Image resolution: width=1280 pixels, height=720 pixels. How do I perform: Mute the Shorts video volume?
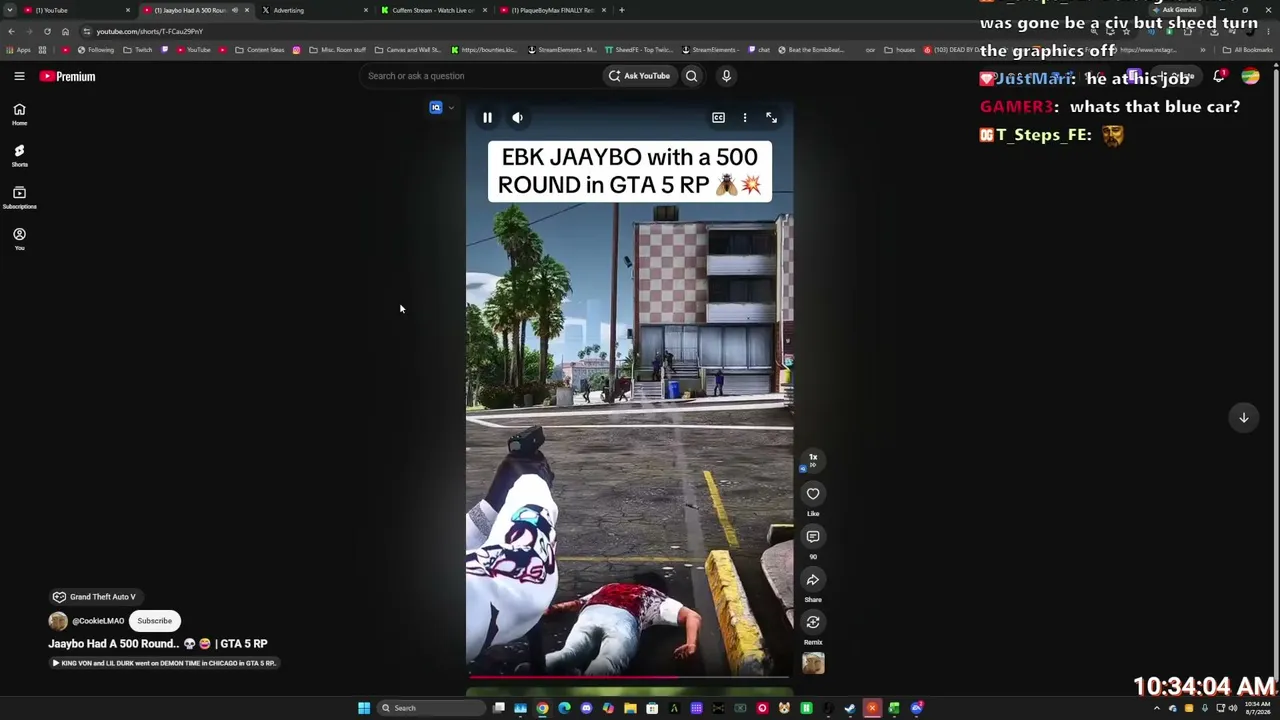tap(517, 118)
